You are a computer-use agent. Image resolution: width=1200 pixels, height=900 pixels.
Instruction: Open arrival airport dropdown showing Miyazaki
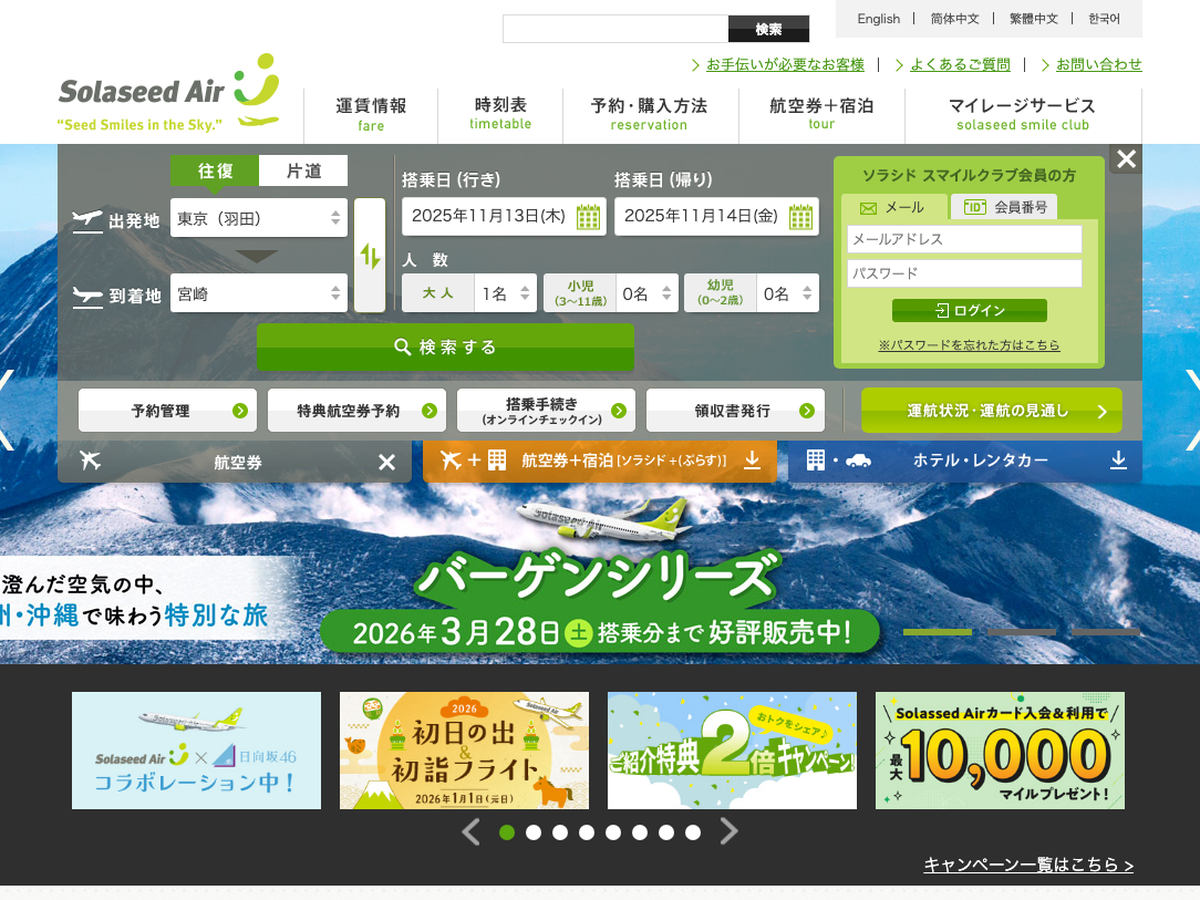click(259, 294)
